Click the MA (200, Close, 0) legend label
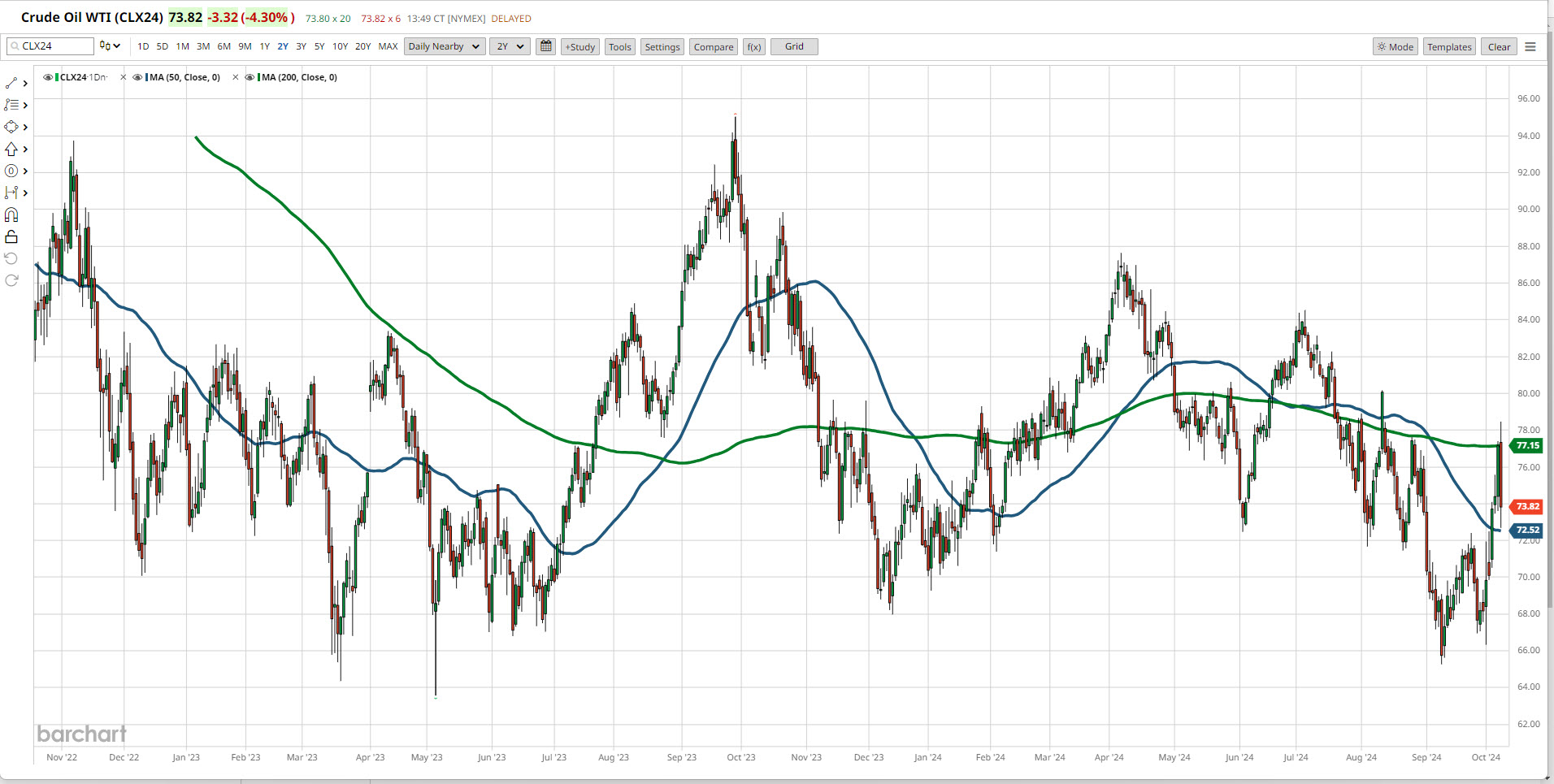 tap(300, 77)
